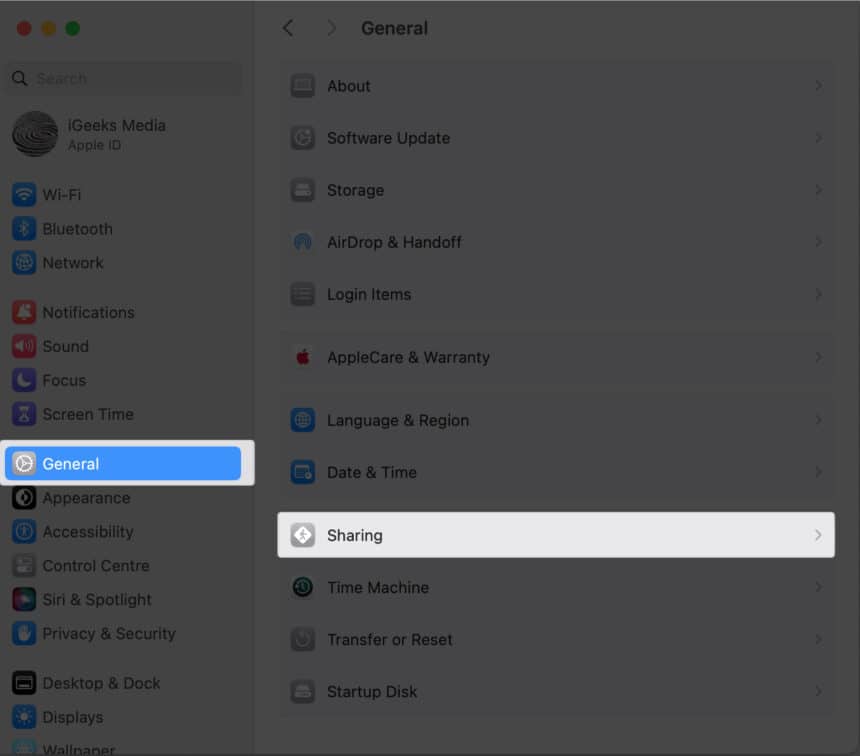Viewport: 860px width, 756px height.
Task: Select the Screen Time hourglass icon
Action: (23, 414)
